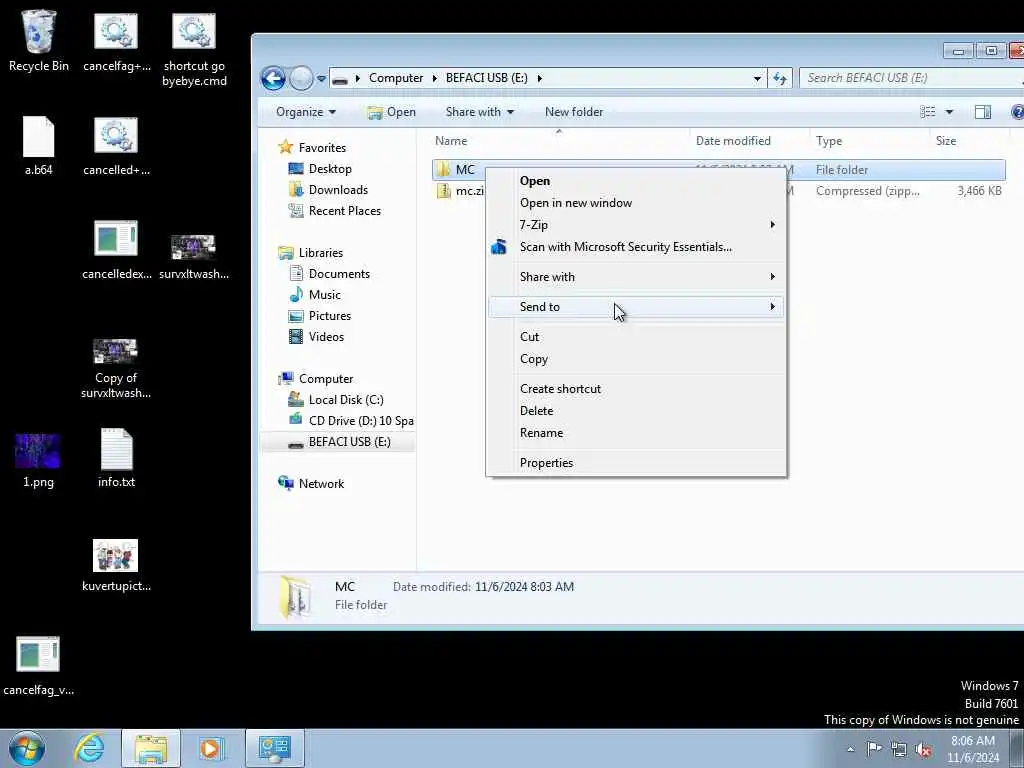Choose Properties from the context menu
This screenshot has width=1024, height=768.
635,463
